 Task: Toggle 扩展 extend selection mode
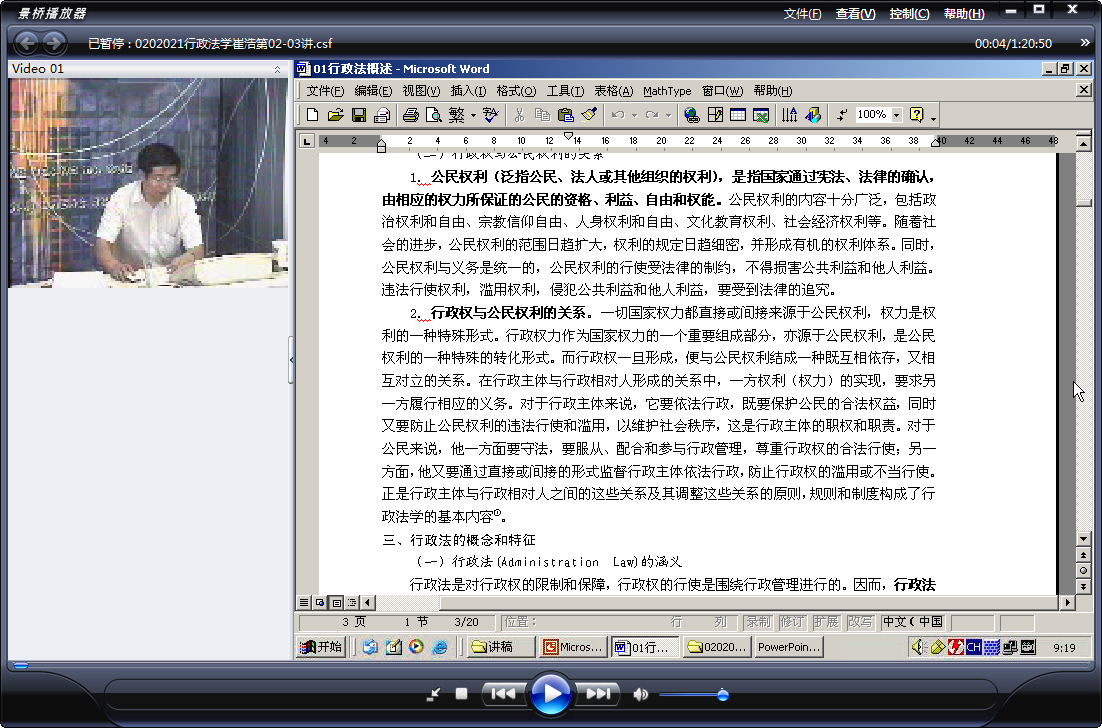(x=826, y=622)
